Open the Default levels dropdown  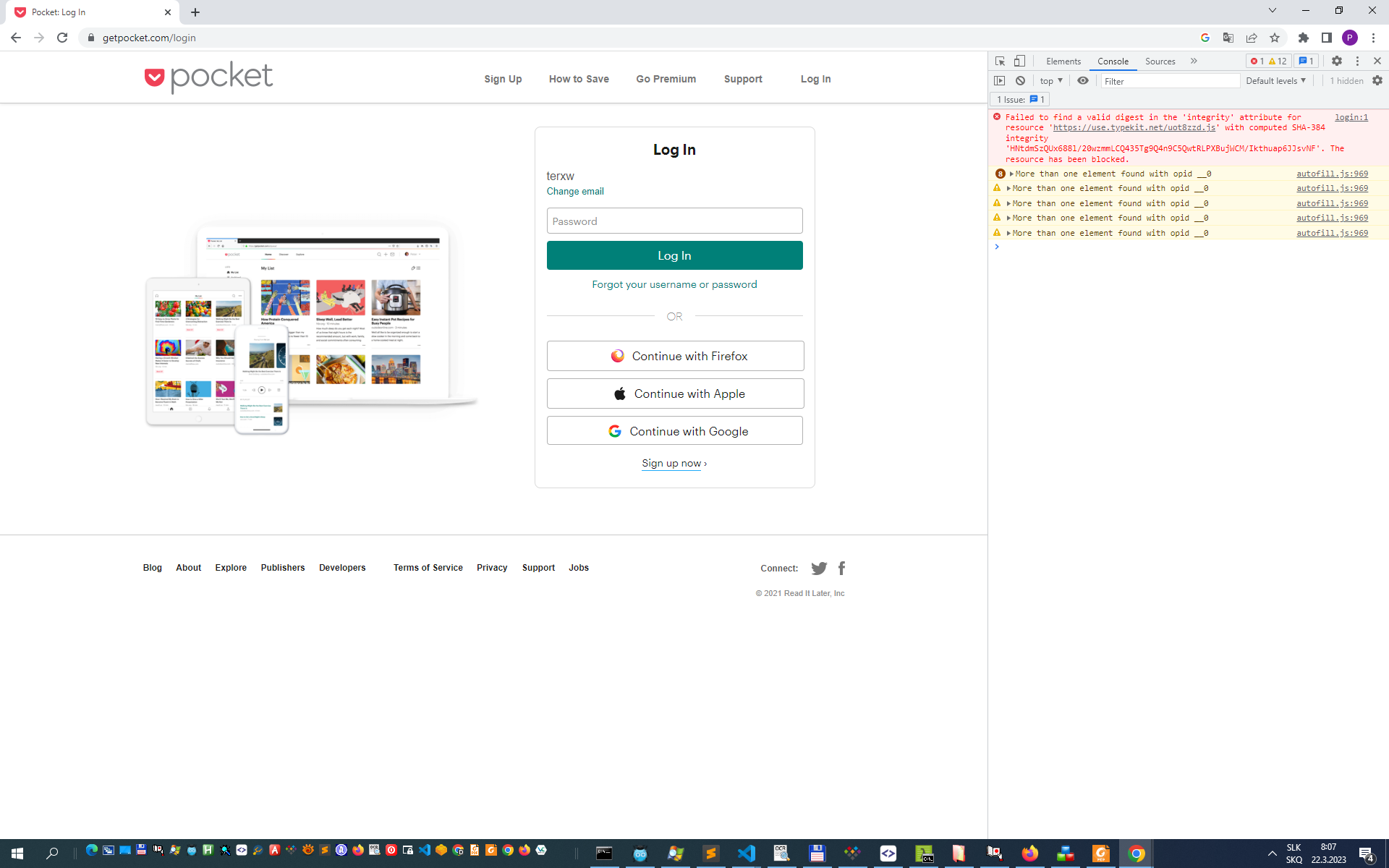coord(1275,80)
